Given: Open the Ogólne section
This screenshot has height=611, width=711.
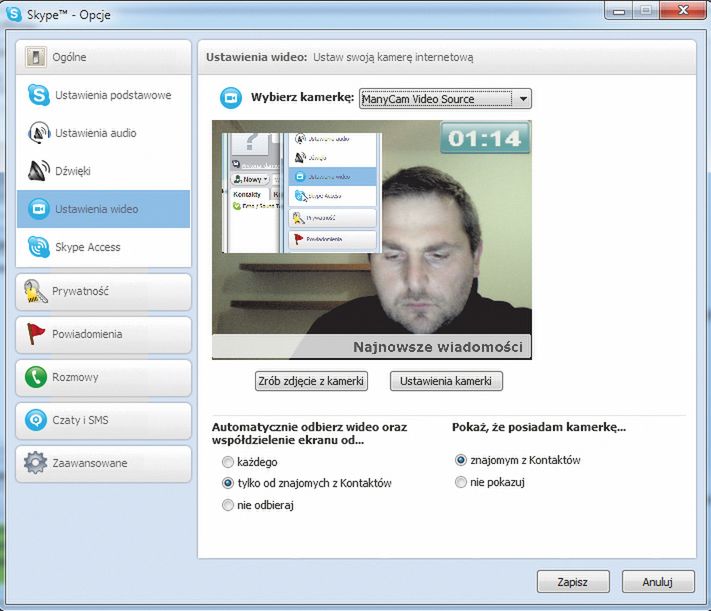Looking at the screenshot, I should 103,57.
